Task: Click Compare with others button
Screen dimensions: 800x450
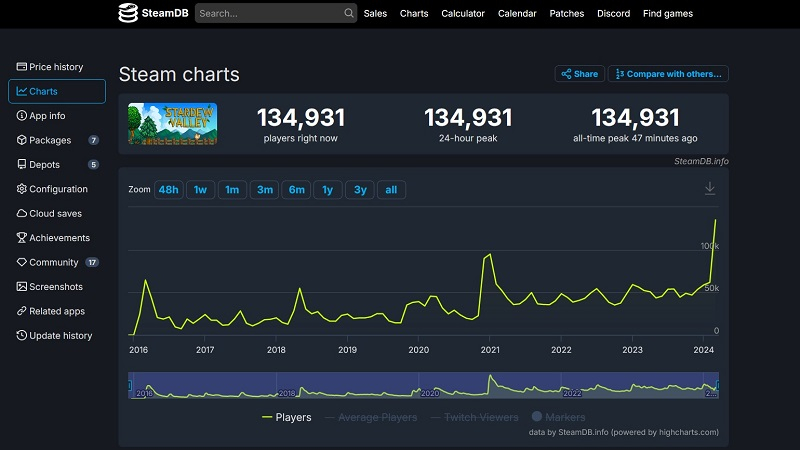Action: pos(668,74)
